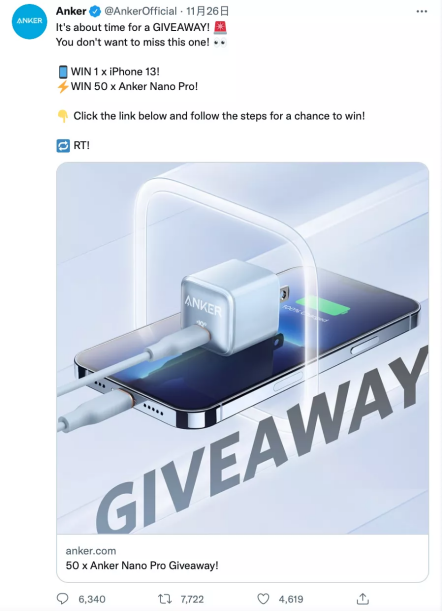Click the siren emoji after GIVEAWAY

[x=220, y=27]
